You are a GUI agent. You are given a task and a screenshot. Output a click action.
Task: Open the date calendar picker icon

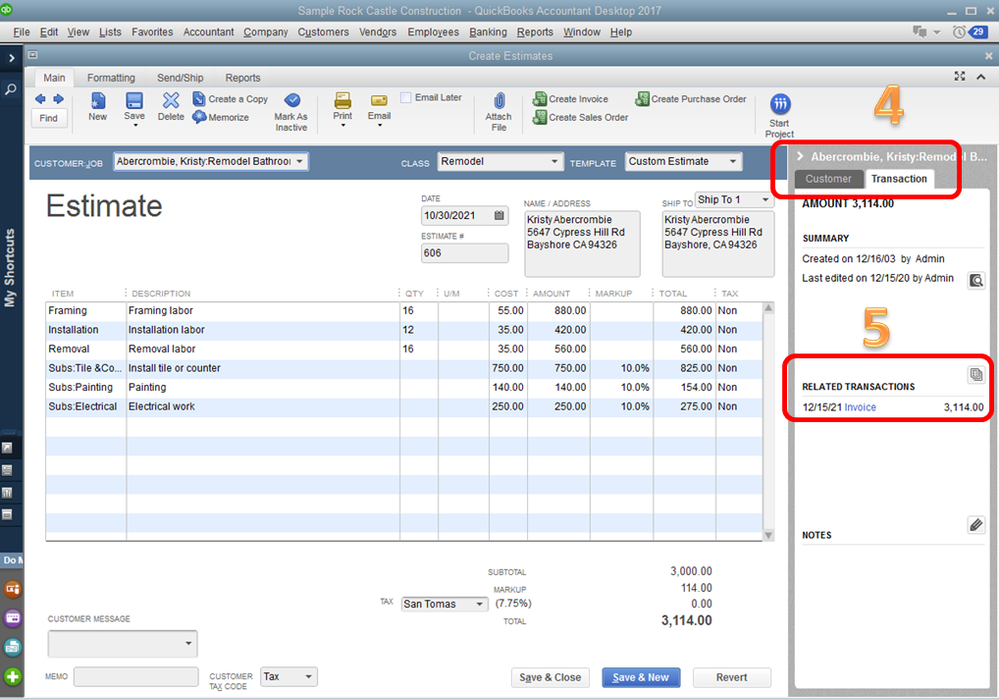(499, 216)
